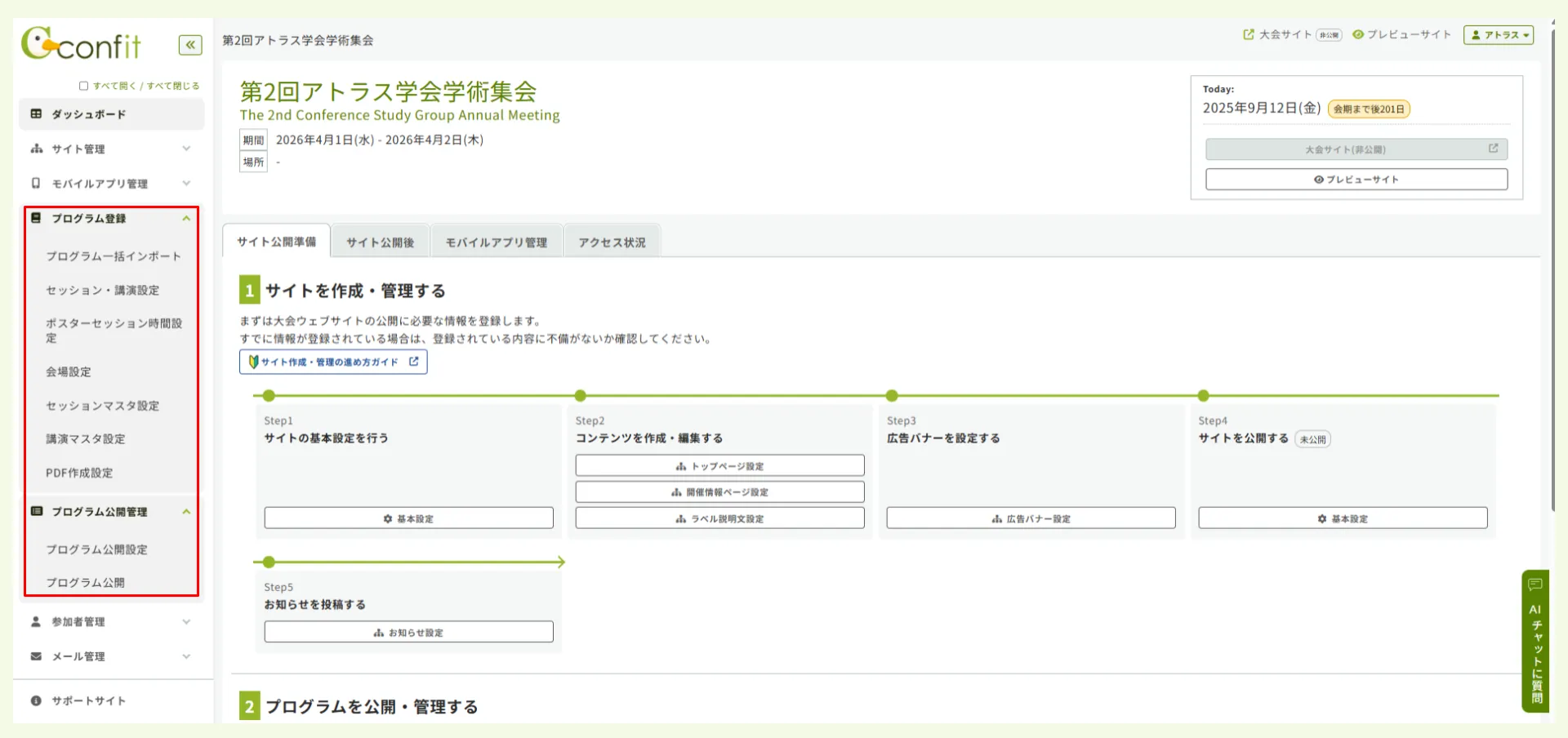Click the 広告バナー設定 button in Step3

(x=1031, y=518)
